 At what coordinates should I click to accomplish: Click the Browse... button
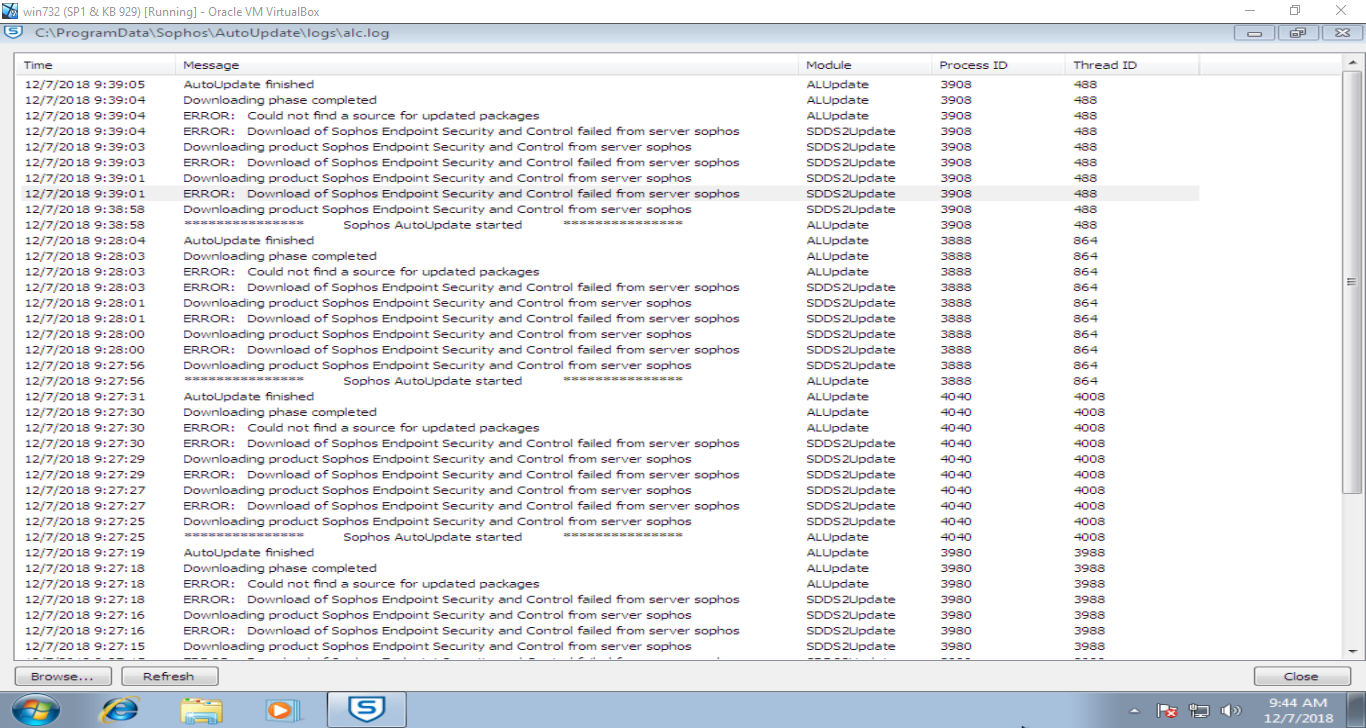tap(63, 676)
